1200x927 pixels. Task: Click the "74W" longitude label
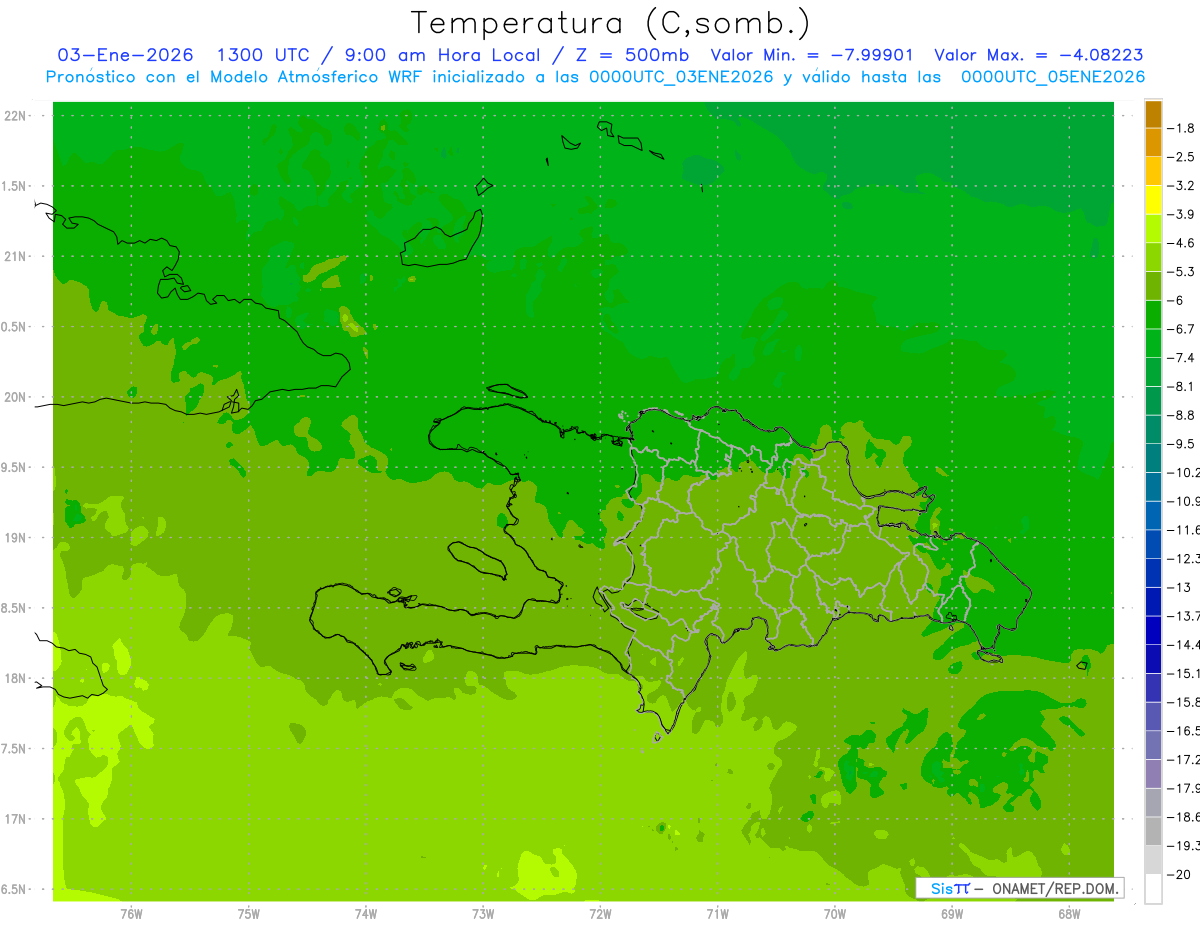[x=366, y=913]
